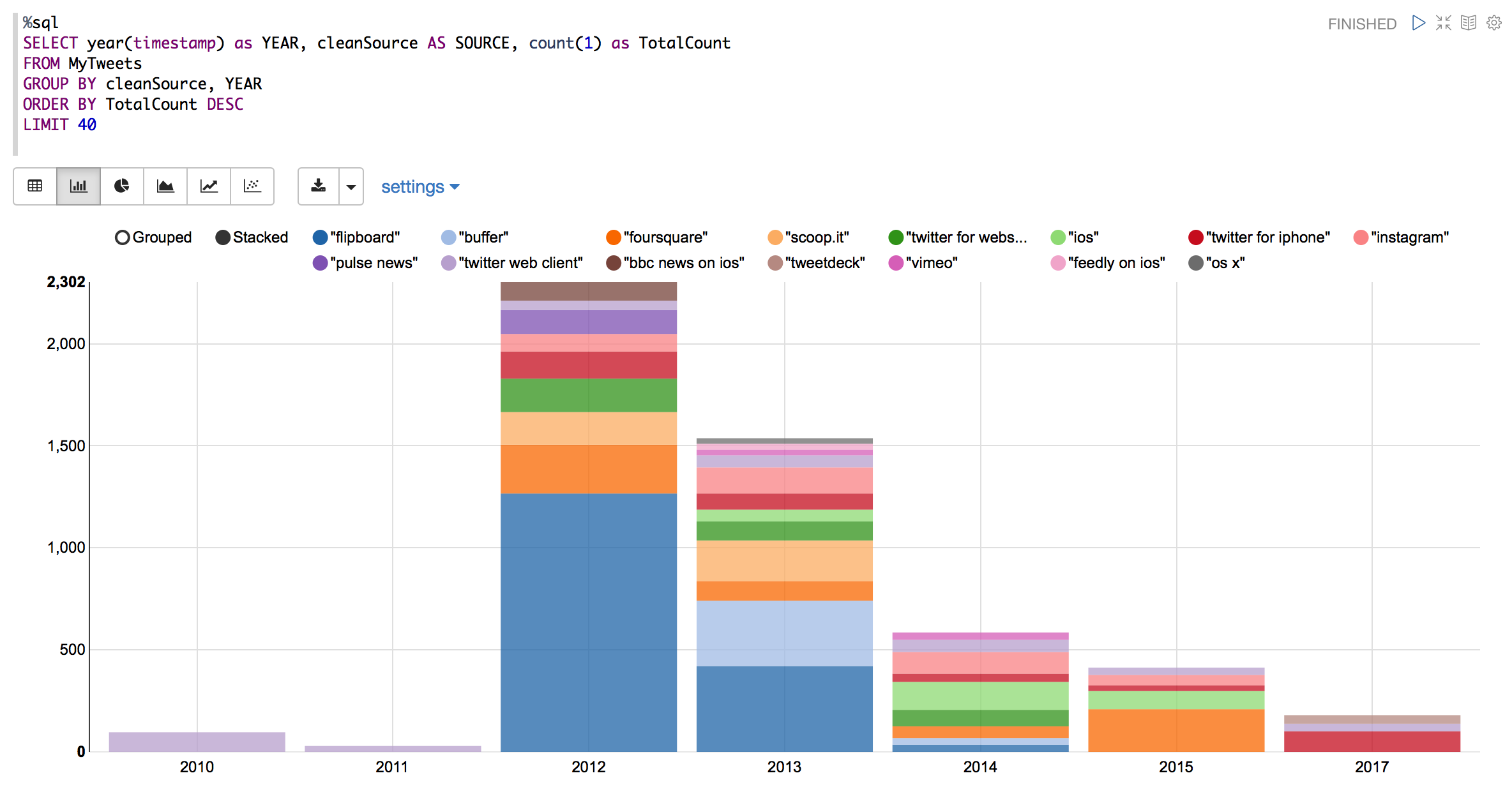Click the hide editor collapse icon
Image resolution: width=1512 pixels, height=794 pixels.
tap(1444, 23)
